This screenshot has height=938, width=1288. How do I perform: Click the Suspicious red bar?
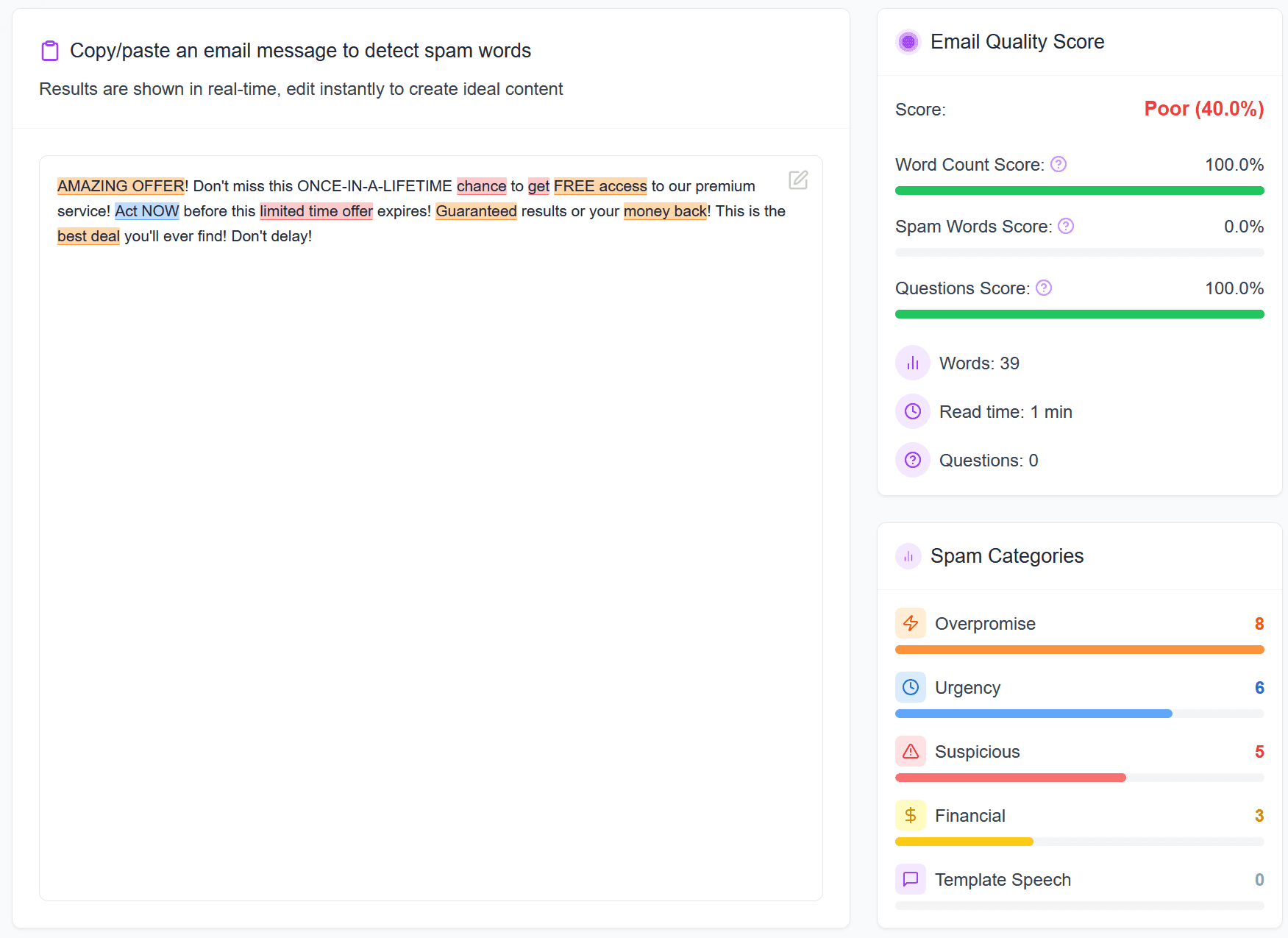tap(1011, 778)
